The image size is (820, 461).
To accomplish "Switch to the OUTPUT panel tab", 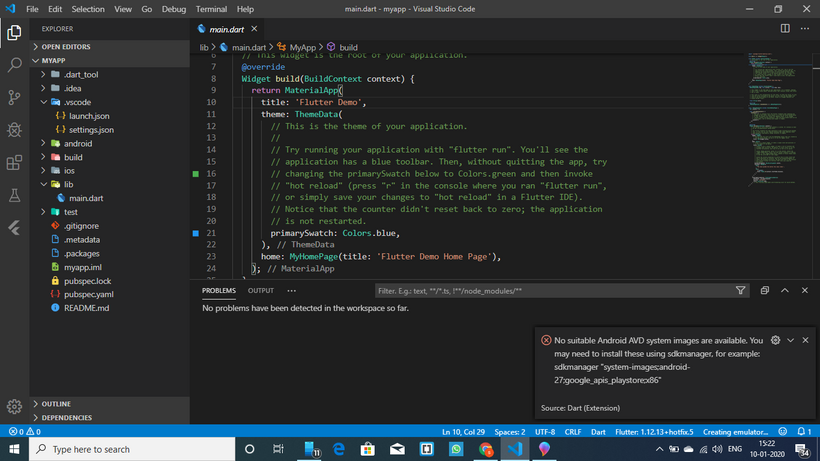I will pyautogui.click(x=261, y=291).
